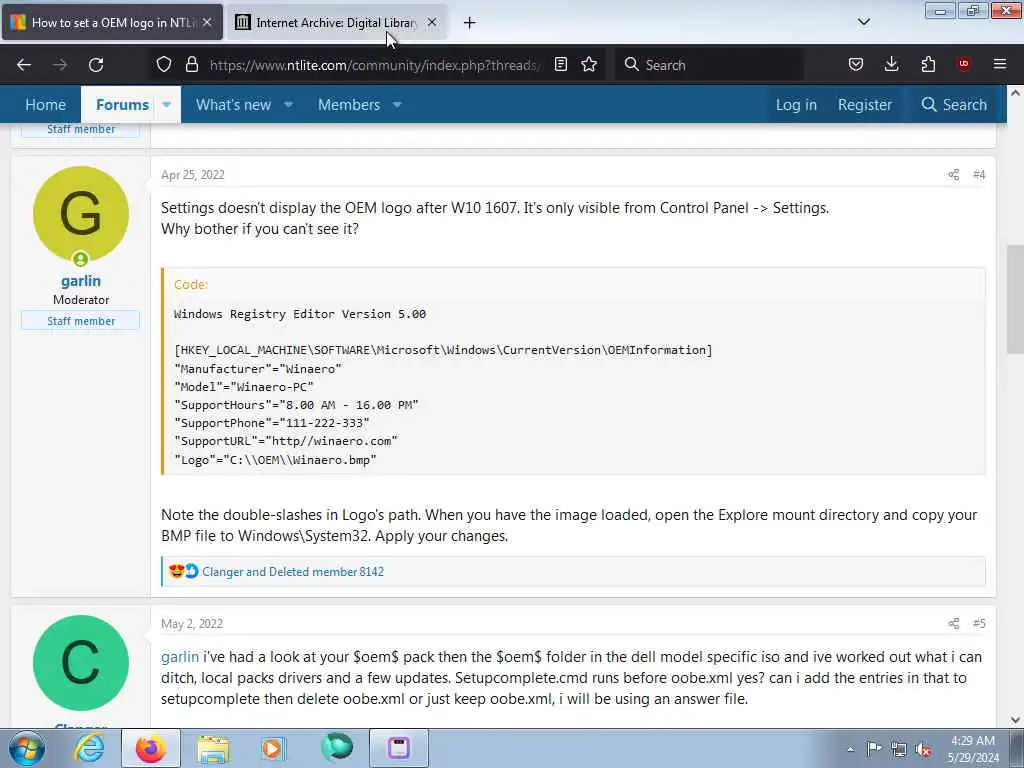This screenshot has width=1024, height=768.
Task: Click the scrollbar up arrow
Action: pos(1015,93)
